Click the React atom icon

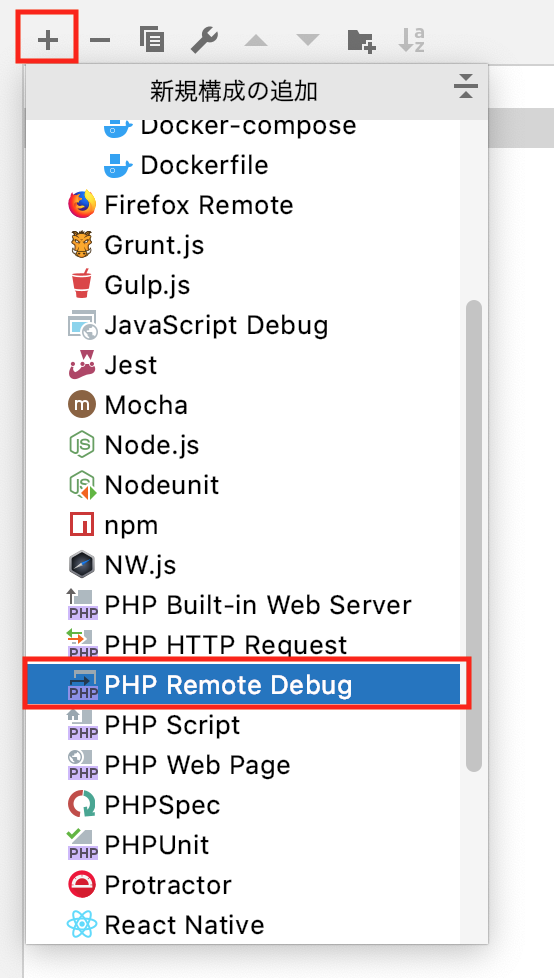click(82, 924)
